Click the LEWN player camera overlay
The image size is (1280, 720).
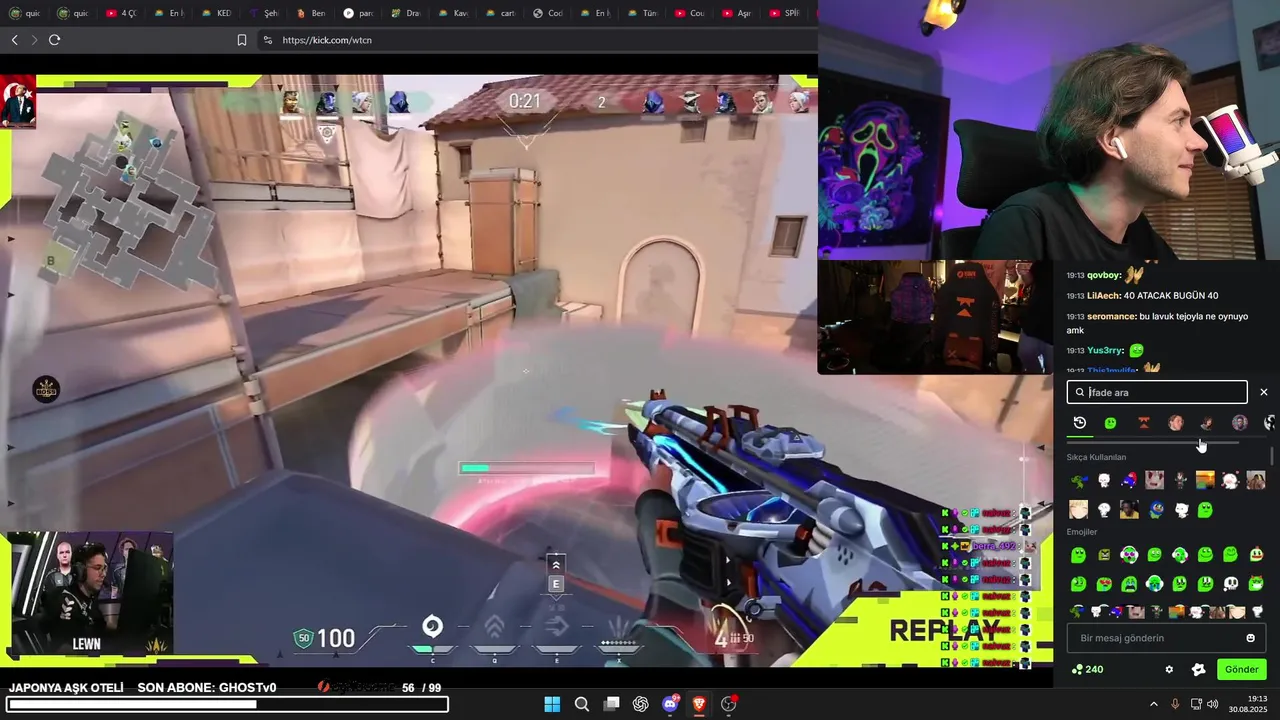tap(91, 594)
